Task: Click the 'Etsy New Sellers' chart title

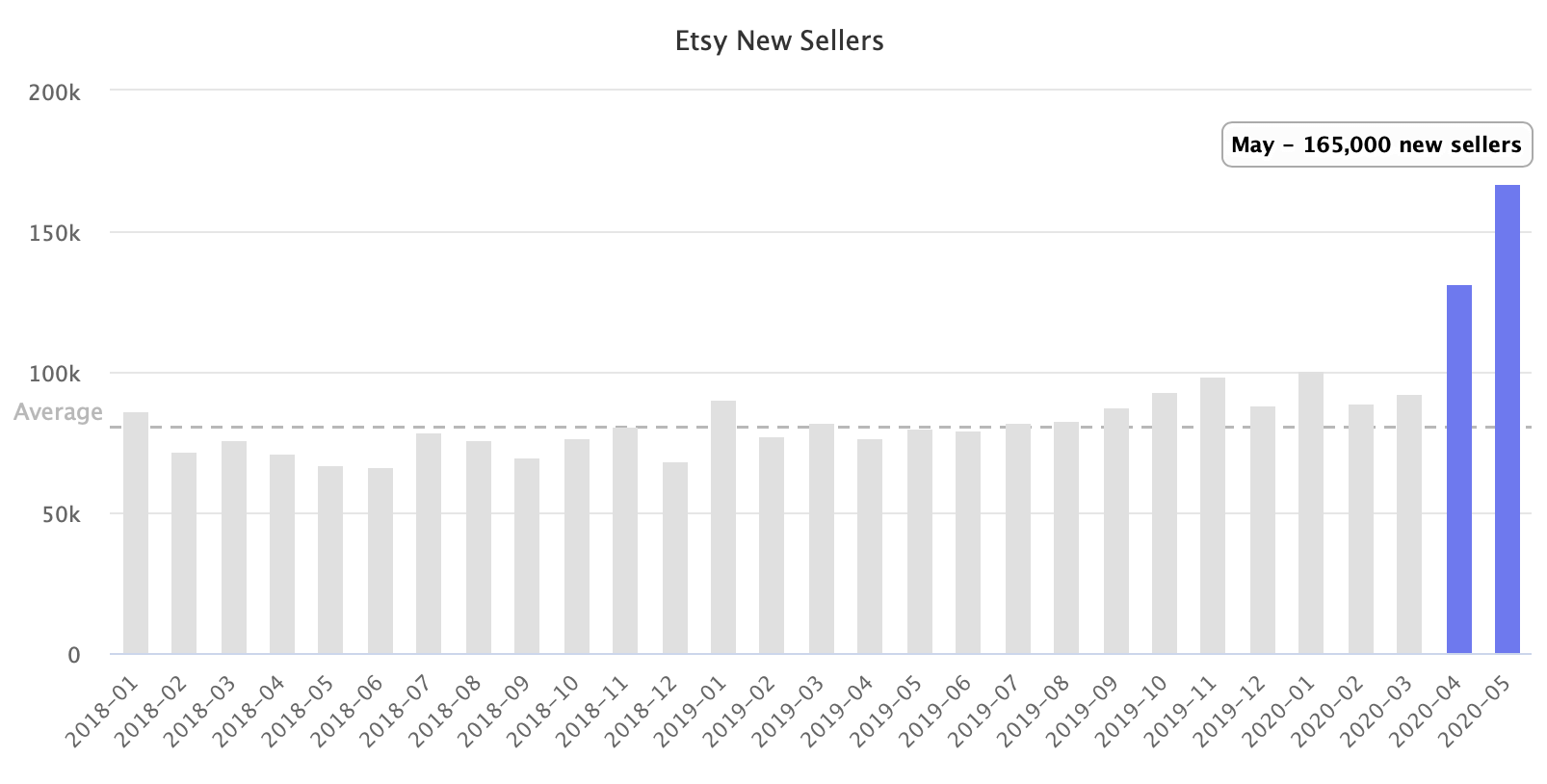Action: [x=779, y=40]
